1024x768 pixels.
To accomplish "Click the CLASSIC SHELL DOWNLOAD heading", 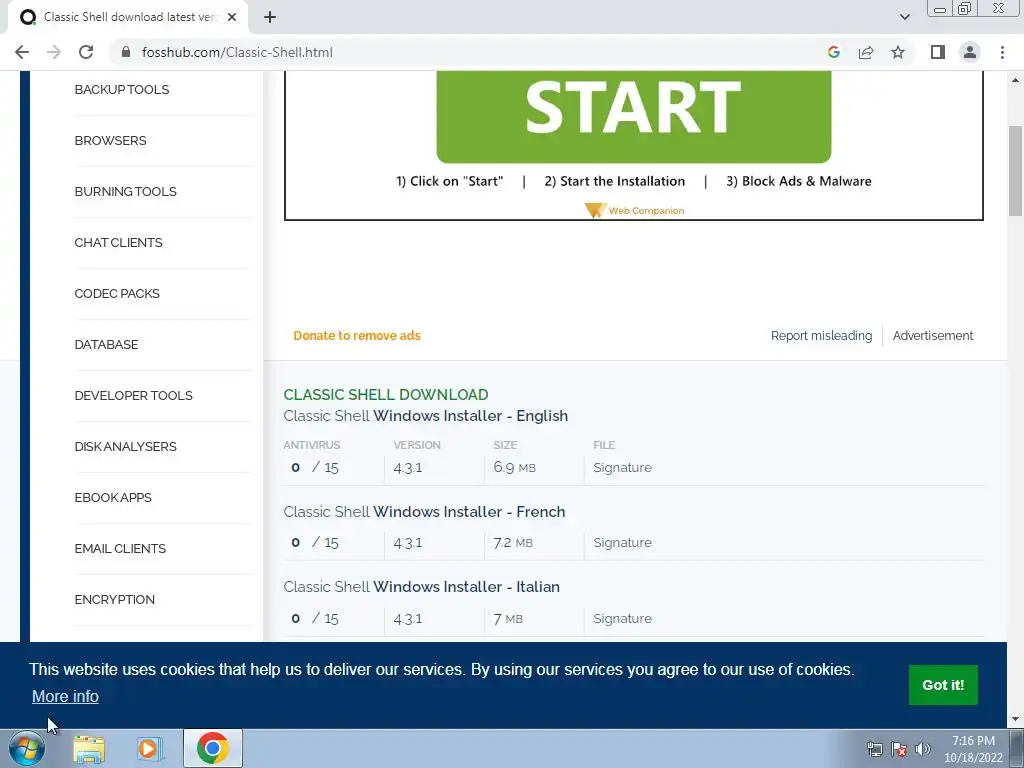I will point(385,394).
